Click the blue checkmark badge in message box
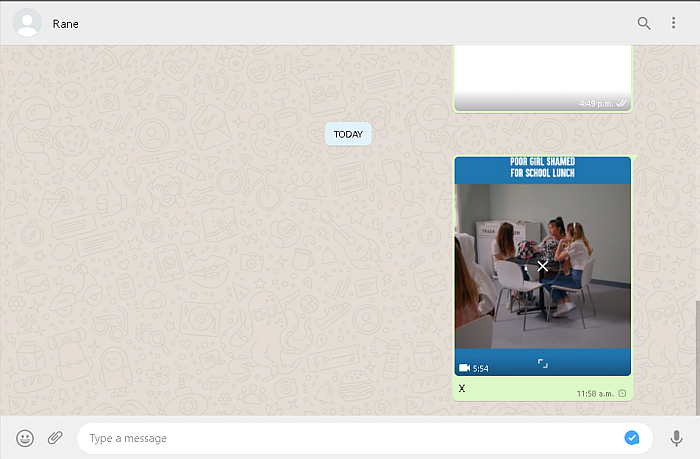The image size is (700, 459). (631, 438)
